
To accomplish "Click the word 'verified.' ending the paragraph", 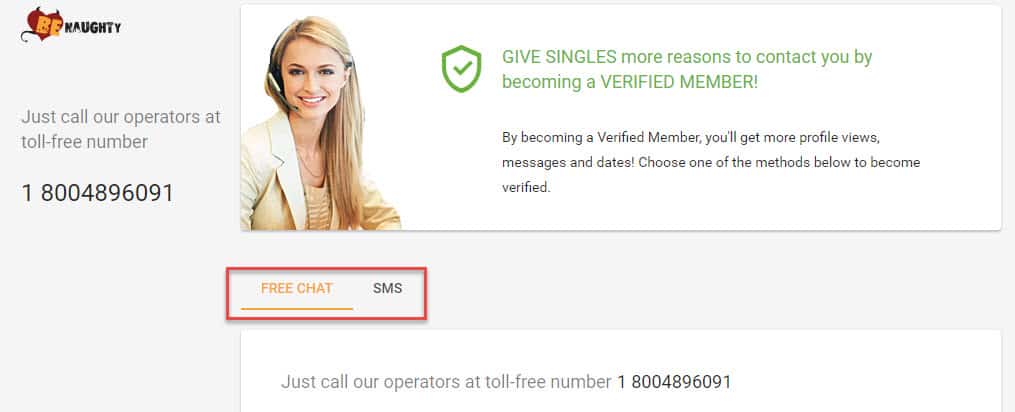I will tap(526, 187).
